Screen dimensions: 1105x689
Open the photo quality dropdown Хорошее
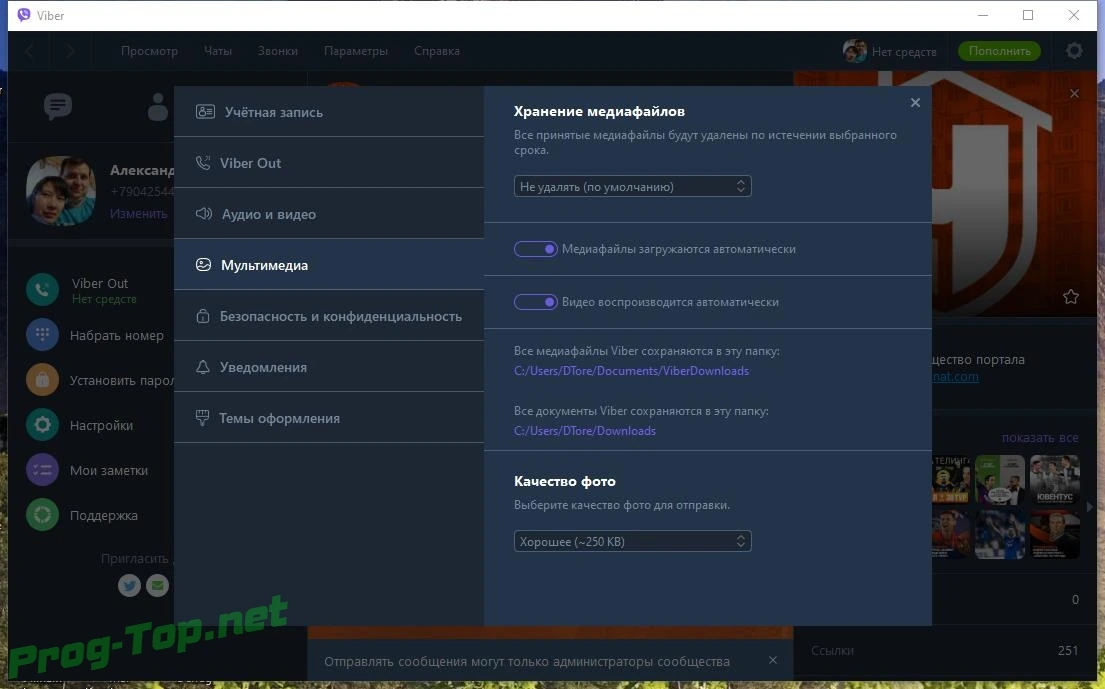click(632, 541)
